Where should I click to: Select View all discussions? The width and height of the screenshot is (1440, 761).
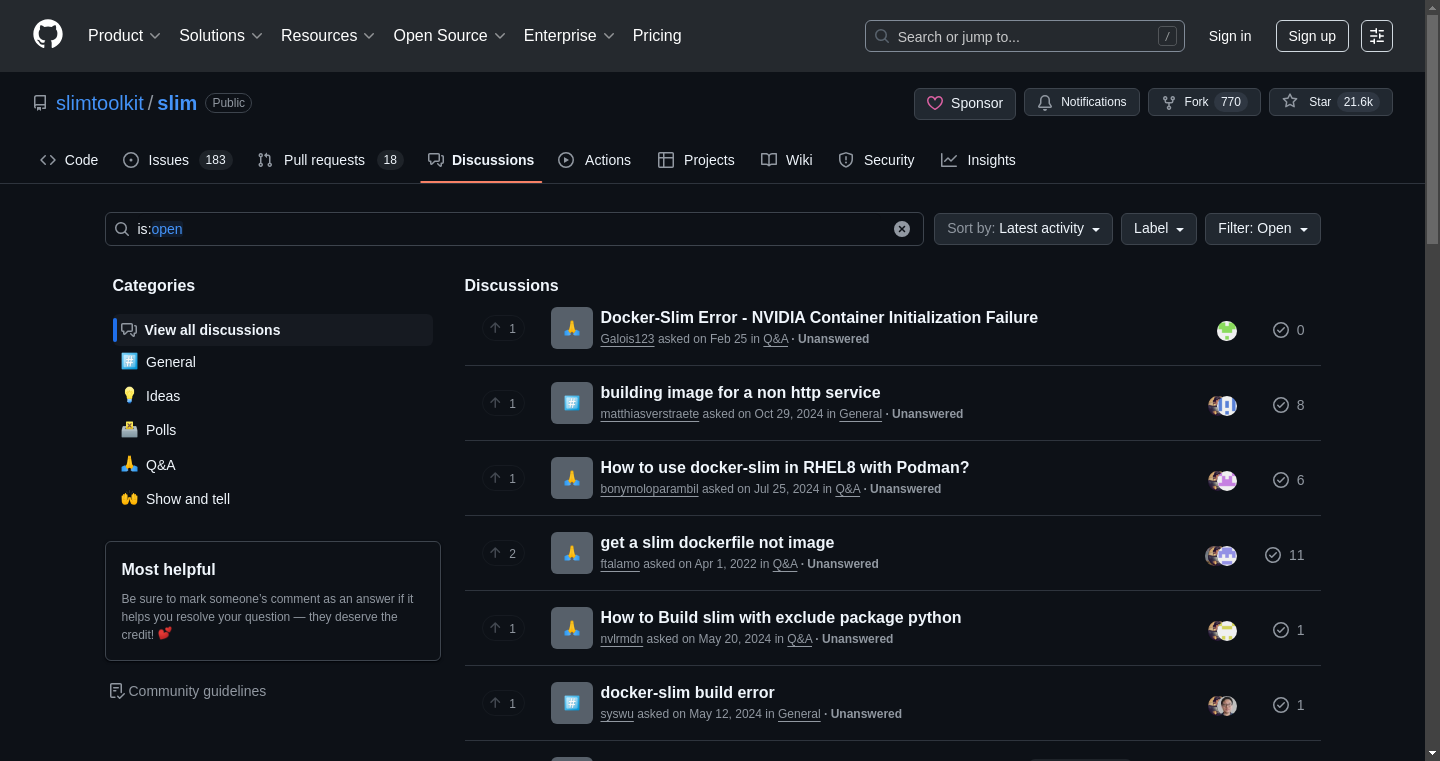pyautogui.click(x=272, y=330)
